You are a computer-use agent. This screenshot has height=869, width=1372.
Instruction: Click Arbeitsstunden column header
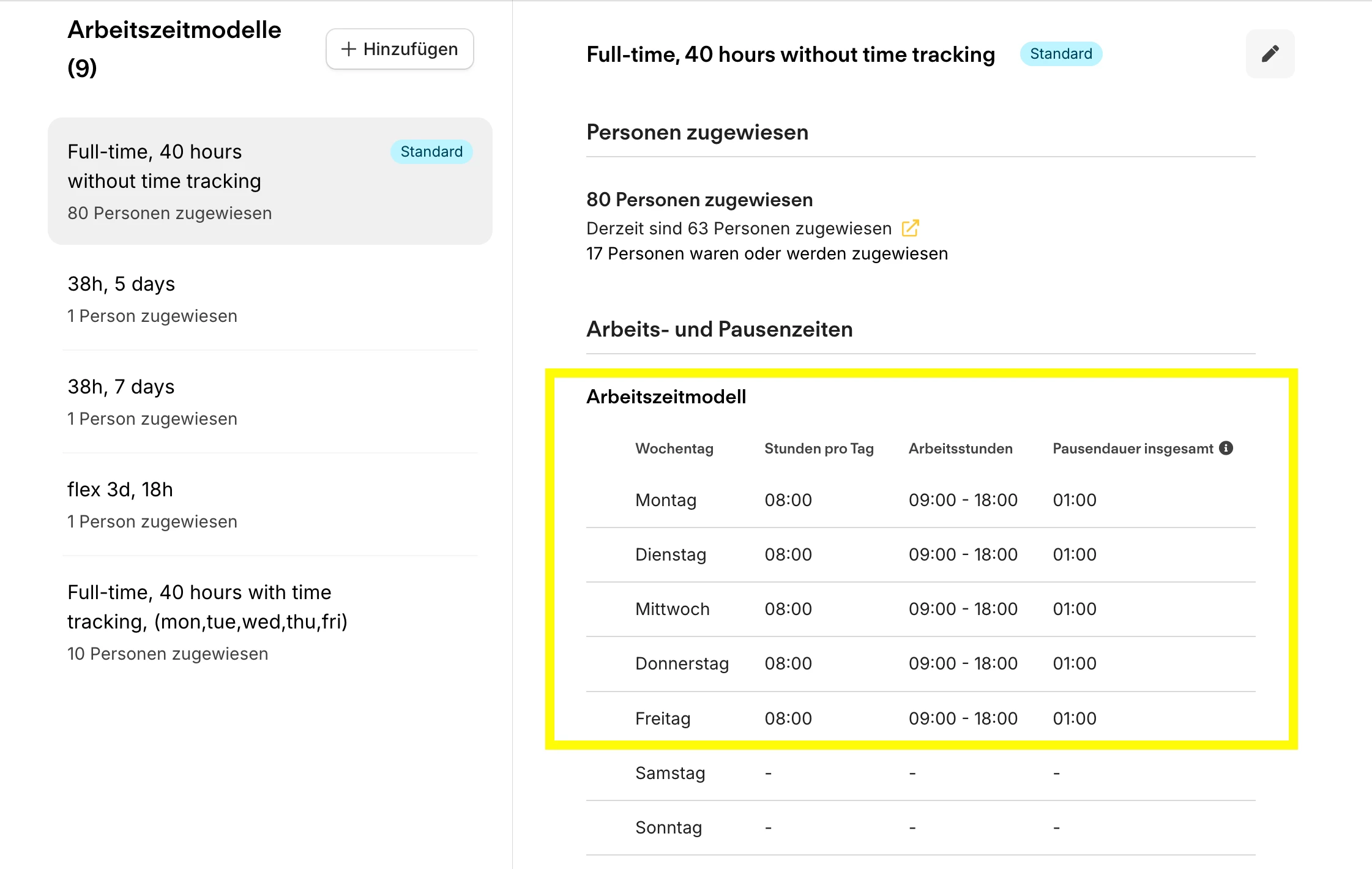(960, 449)
